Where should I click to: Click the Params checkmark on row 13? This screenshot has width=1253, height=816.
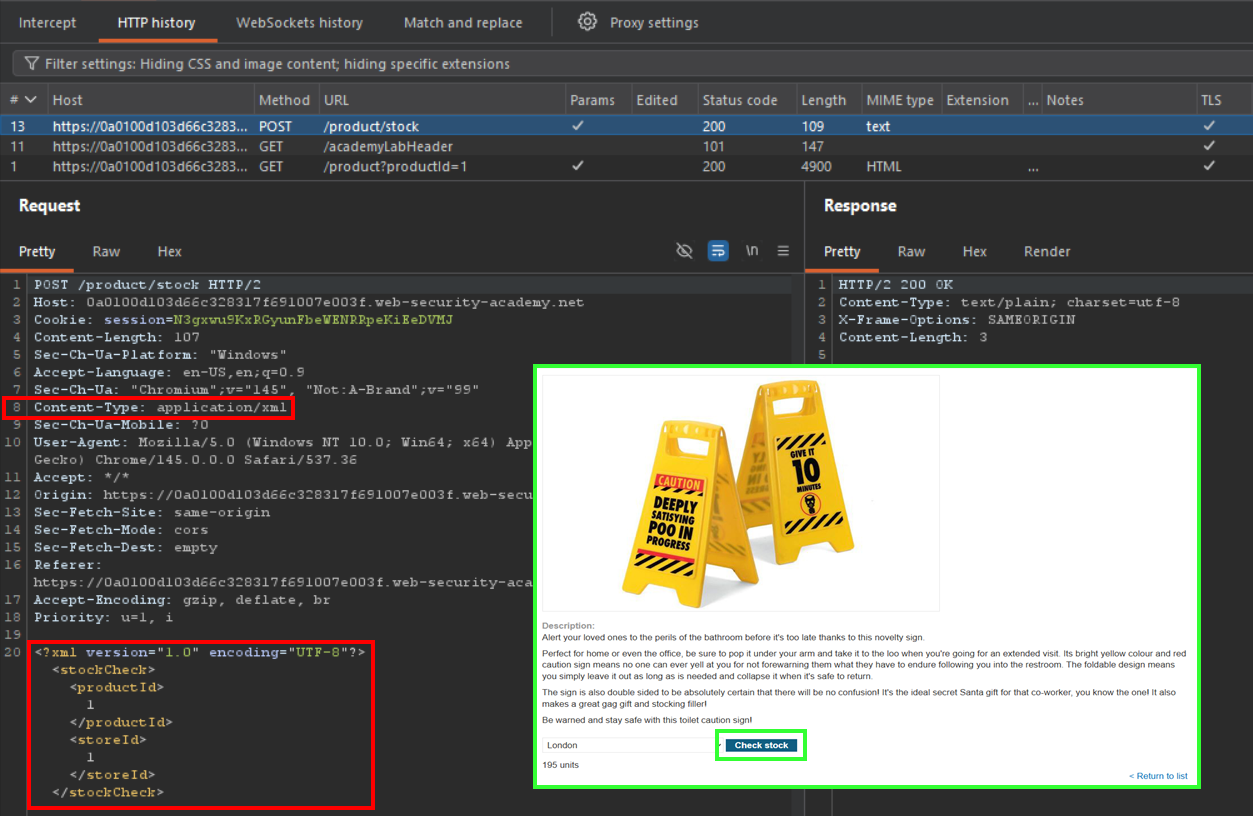point(577,125)
